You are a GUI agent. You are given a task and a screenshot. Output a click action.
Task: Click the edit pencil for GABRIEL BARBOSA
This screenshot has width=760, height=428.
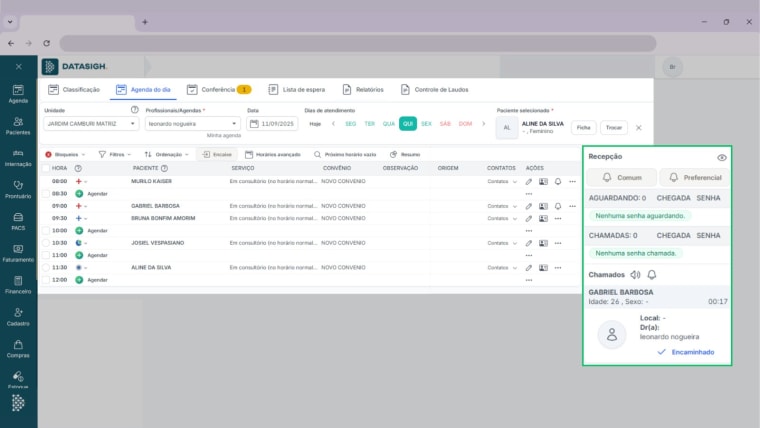[529, 206]
